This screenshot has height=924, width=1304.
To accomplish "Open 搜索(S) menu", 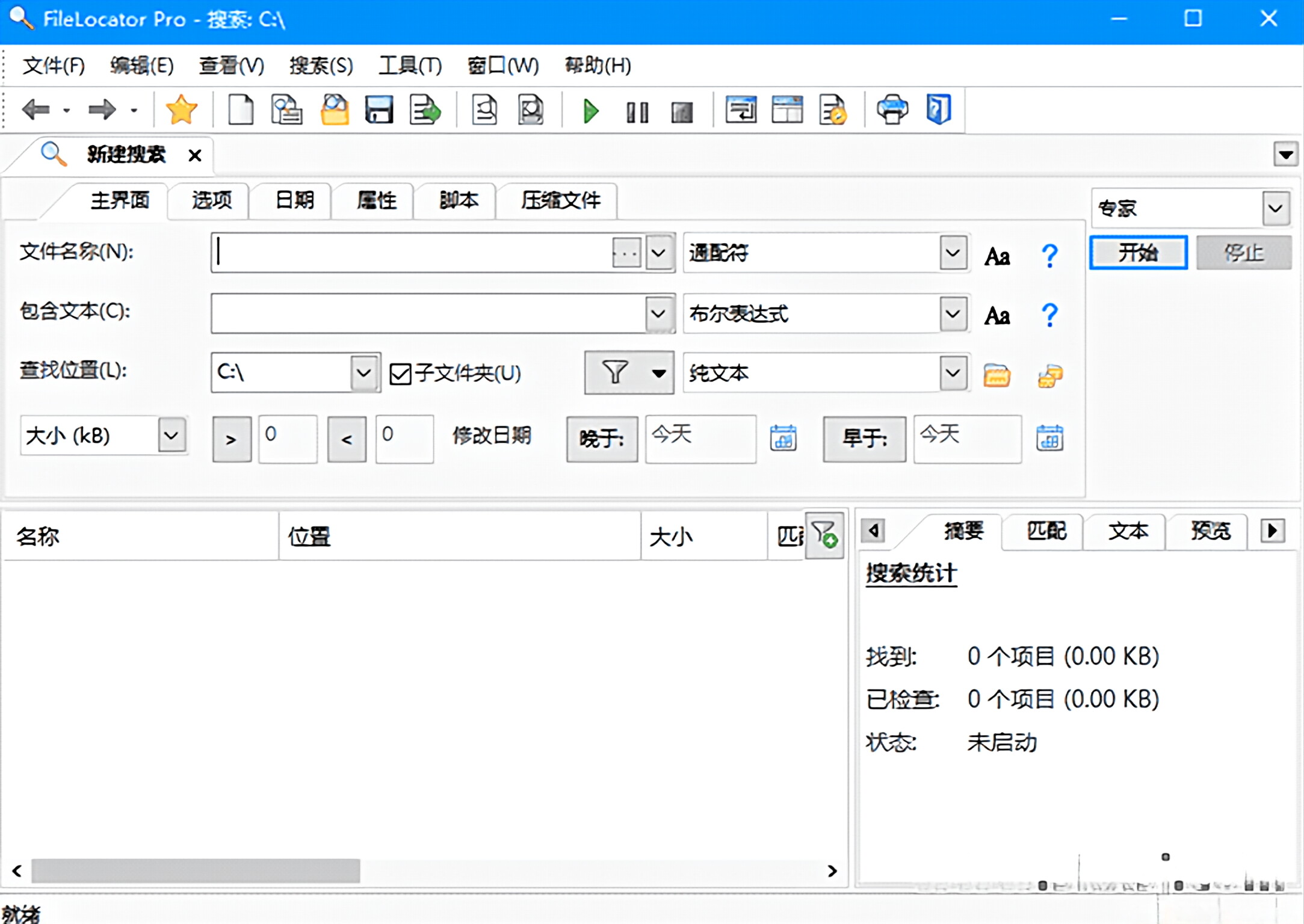I will [x=321, y=66].
